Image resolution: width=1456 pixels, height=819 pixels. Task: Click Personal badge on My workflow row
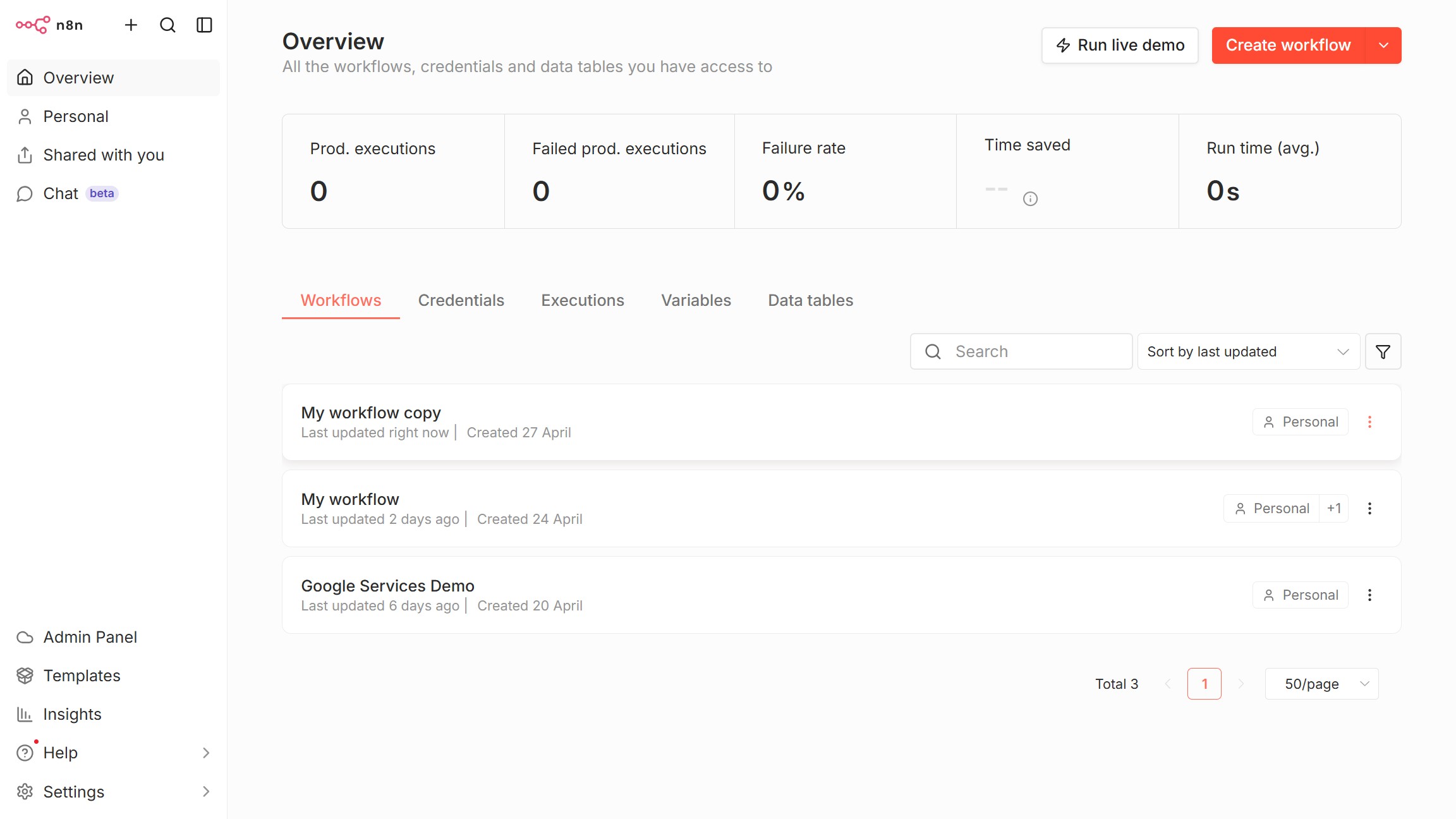[1271, 509]
